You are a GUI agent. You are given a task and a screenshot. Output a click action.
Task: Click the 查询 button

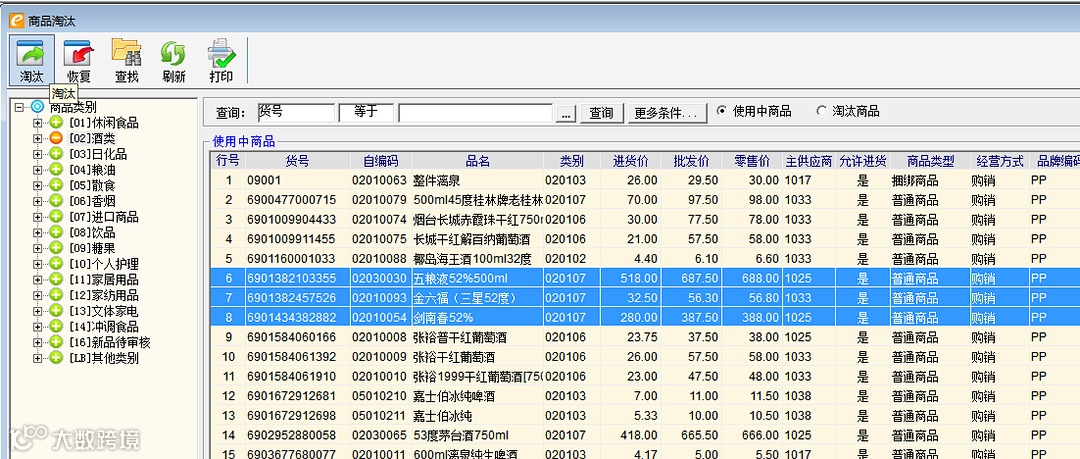[601, 113]
